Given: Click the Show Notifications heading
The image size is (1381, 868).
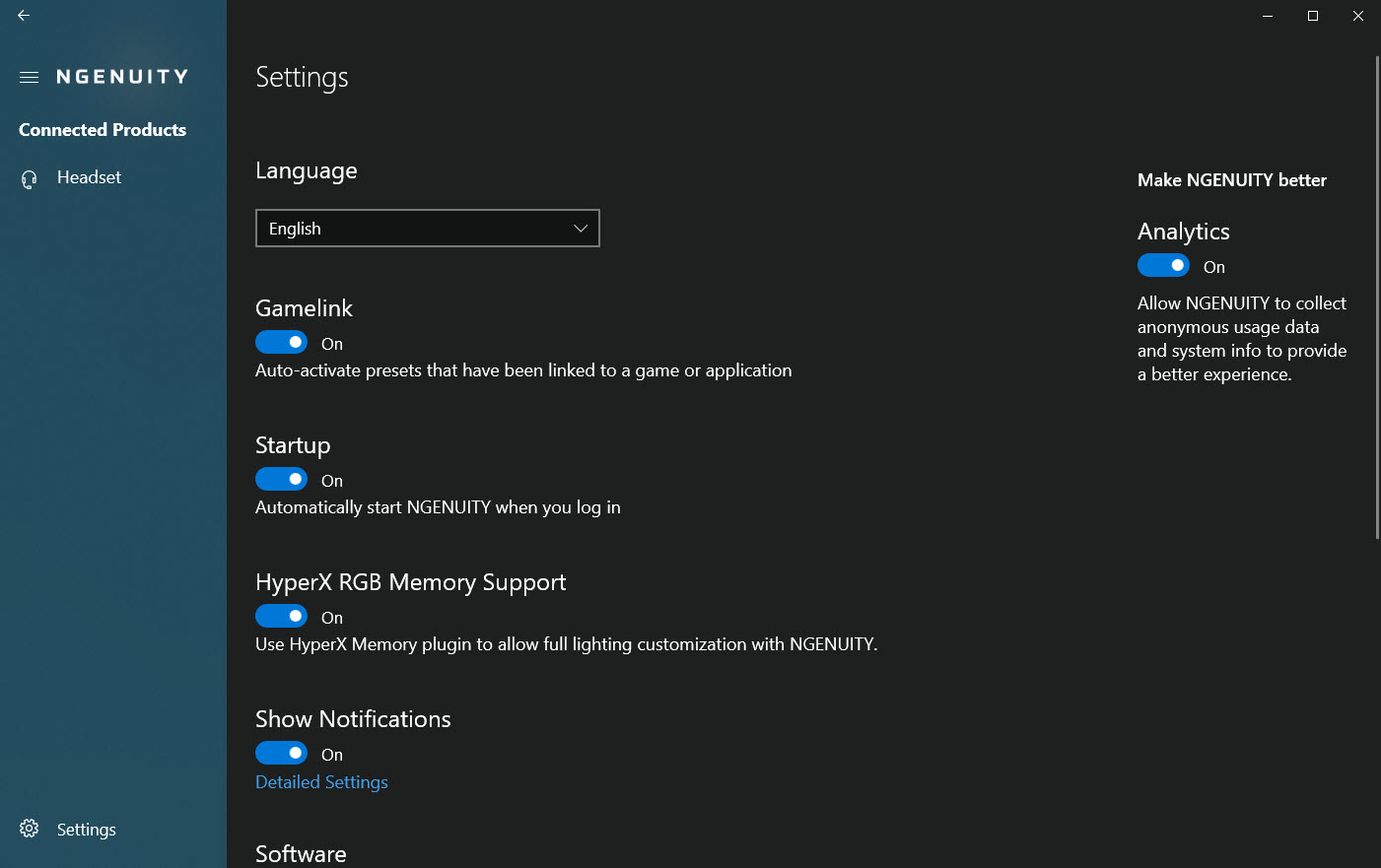Looking at the screenshot, I should 353,719.
